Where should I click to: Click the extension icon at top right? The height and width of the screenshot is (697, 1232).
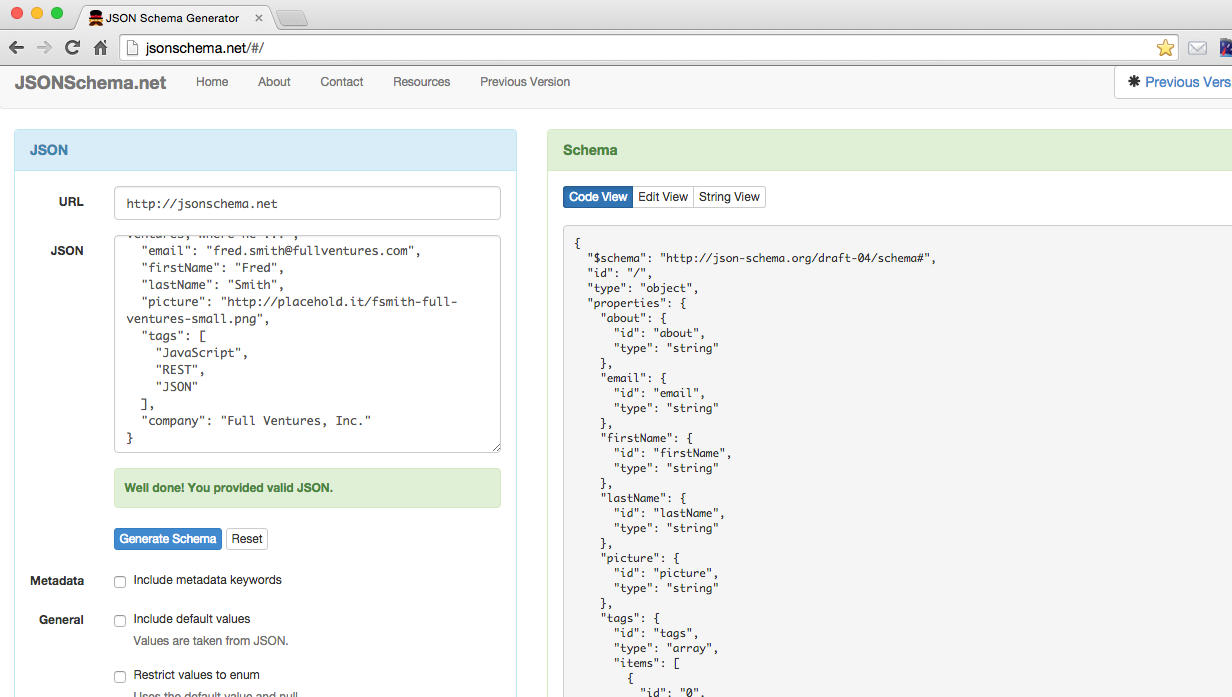point(1224,47)
